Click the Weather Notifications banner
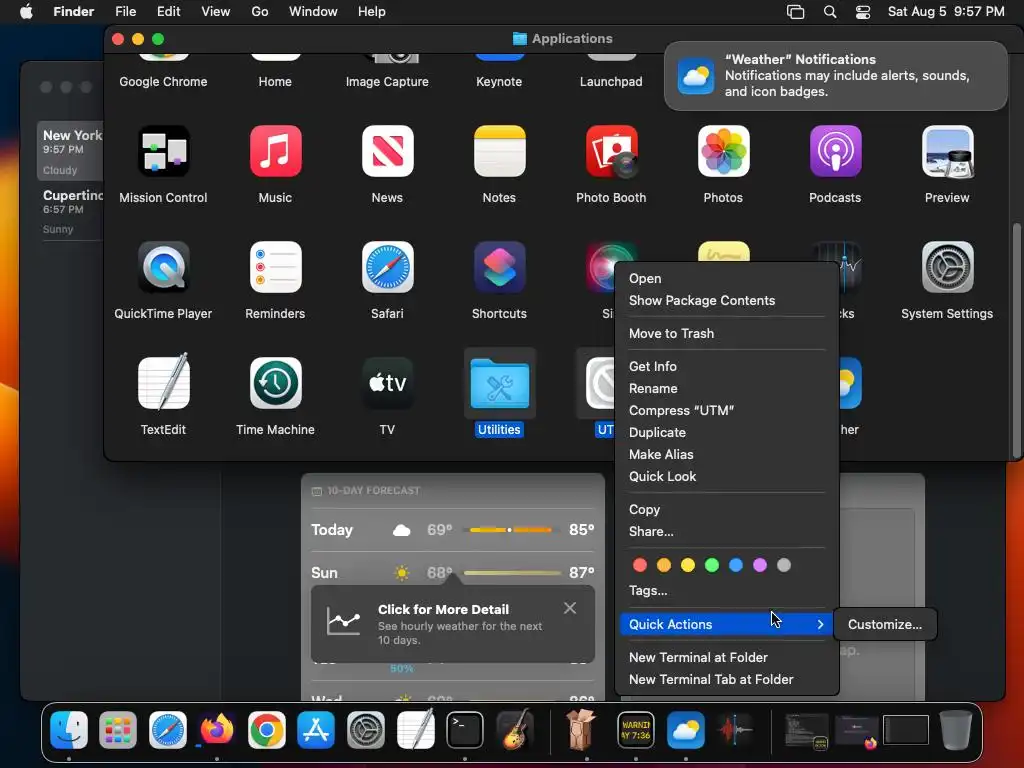 point(835,76)
